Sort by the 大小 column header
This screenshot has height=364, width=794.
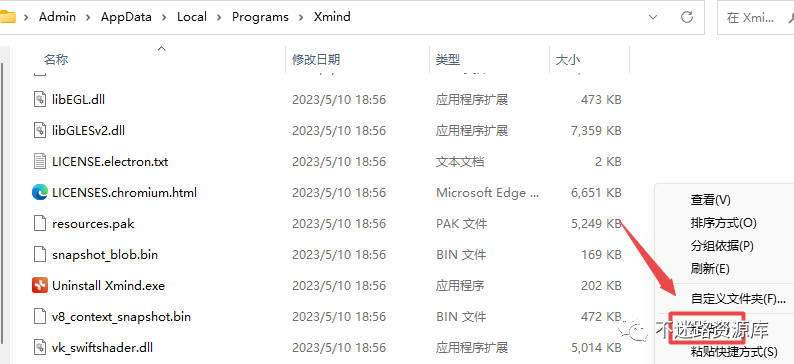(568, 59)
